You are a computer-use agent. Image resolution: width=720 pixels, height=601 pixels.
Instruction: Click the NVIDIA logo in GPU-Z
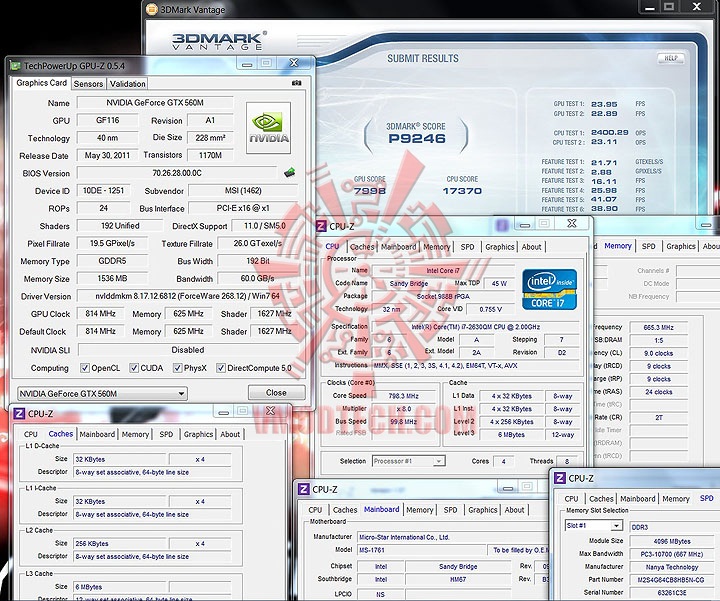pyautogui.click(x=269, y=128)
